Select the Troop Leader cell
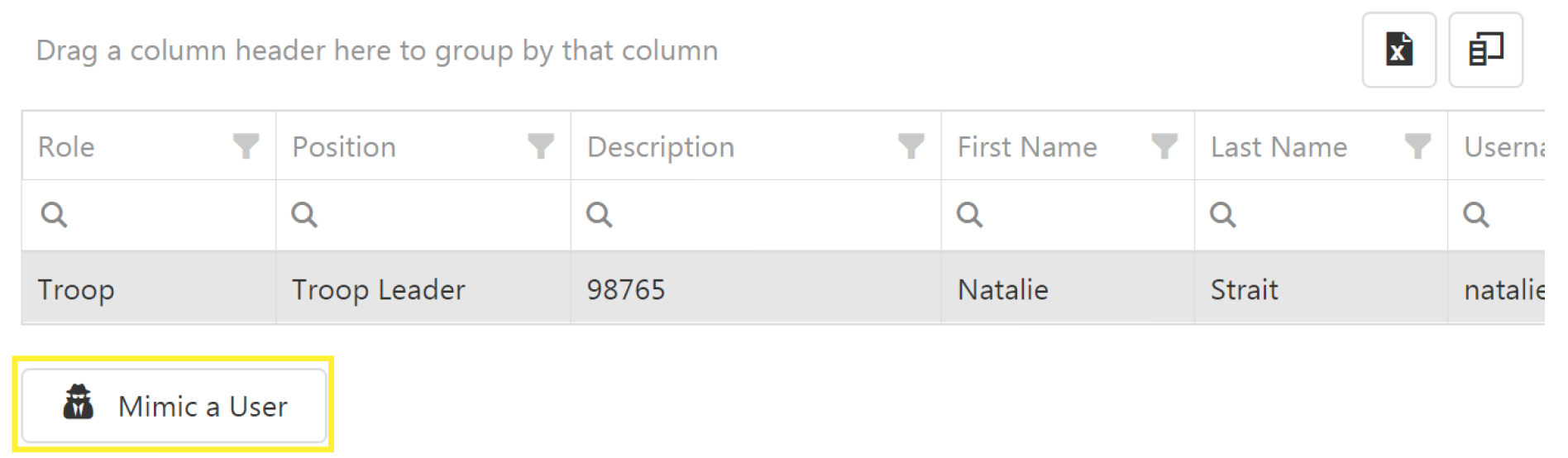The image size is (1568, 458). tap(423, 289)
